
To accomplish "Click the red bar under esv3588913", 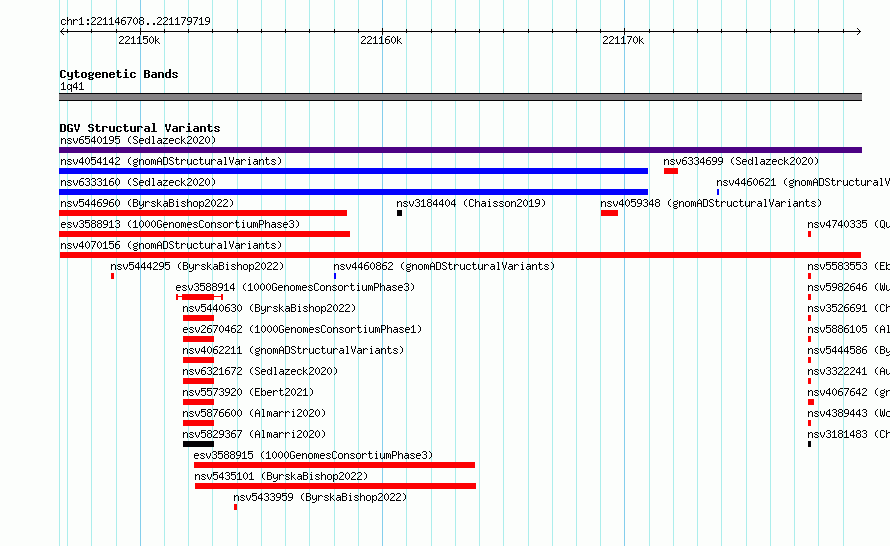I will [204, 234].
